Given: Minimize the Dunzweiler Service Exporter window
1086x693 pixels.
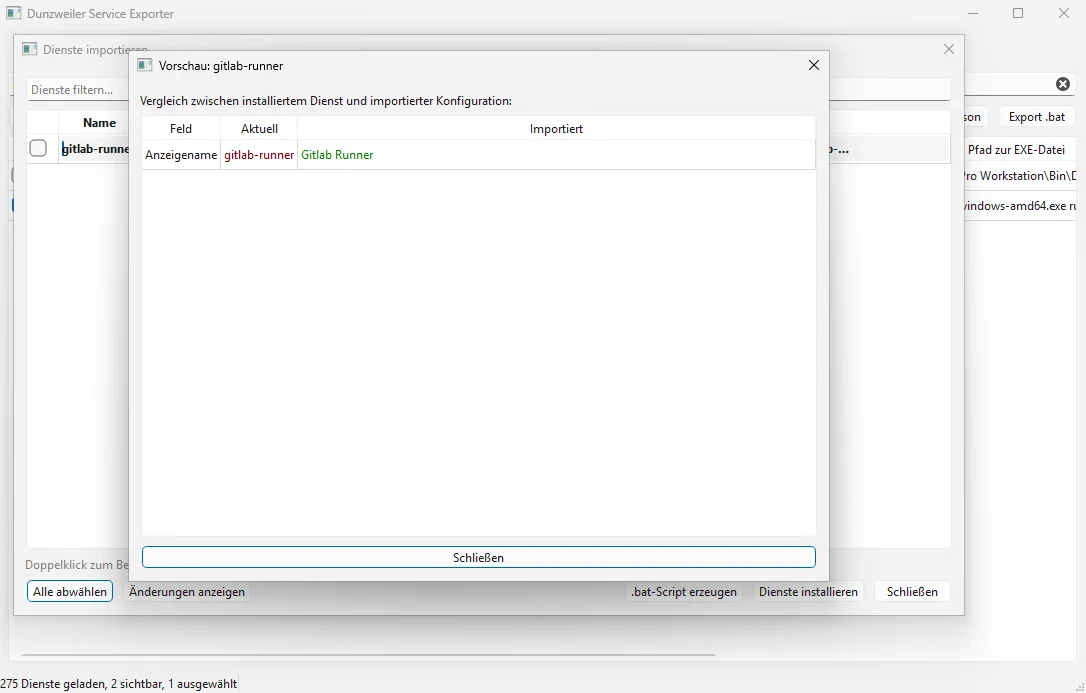Looking at the screenshot, I should point(972,14).
